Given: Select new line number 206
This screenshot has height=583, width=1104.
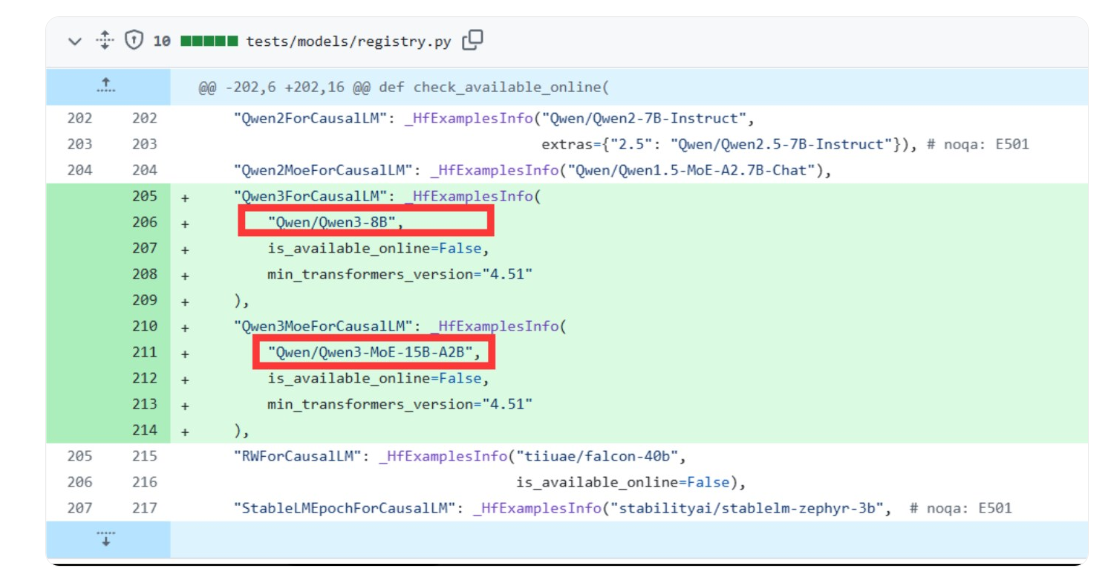Looking at the screenshot, I should pyautogui.click(x=144, y=222).
